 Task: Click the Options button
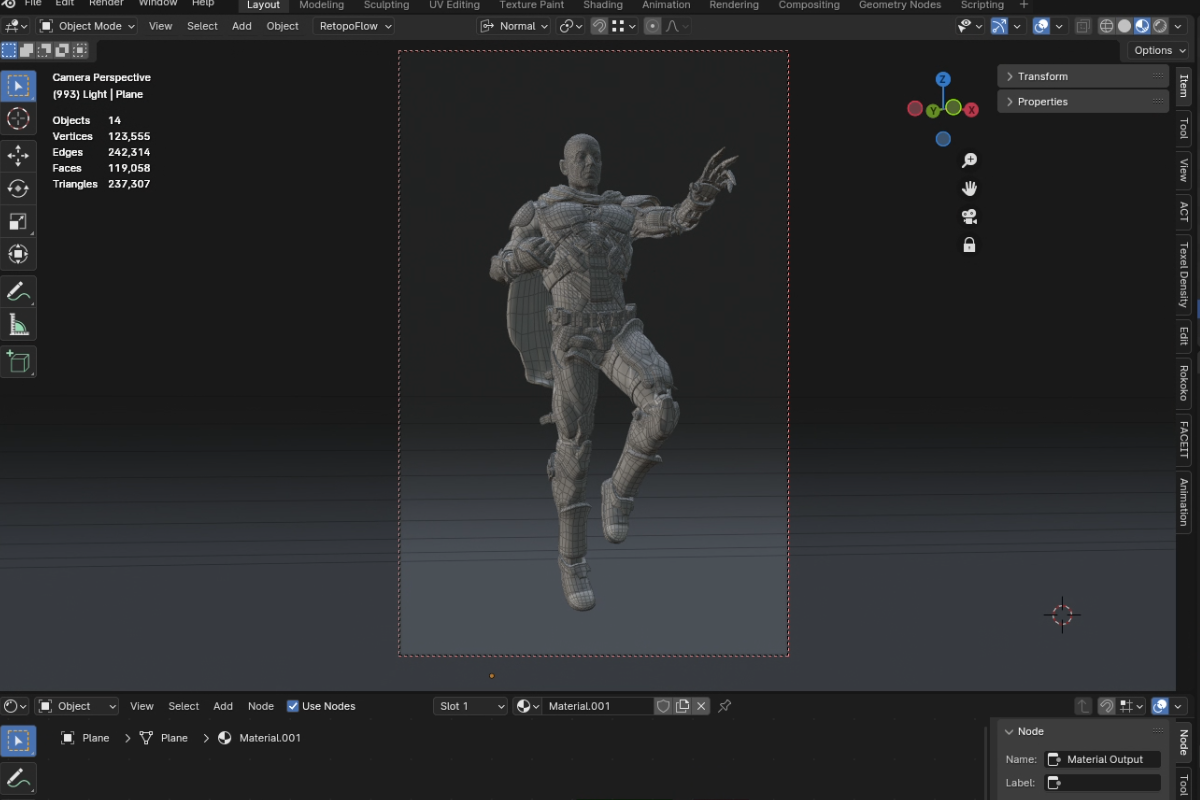[1158, 50]
